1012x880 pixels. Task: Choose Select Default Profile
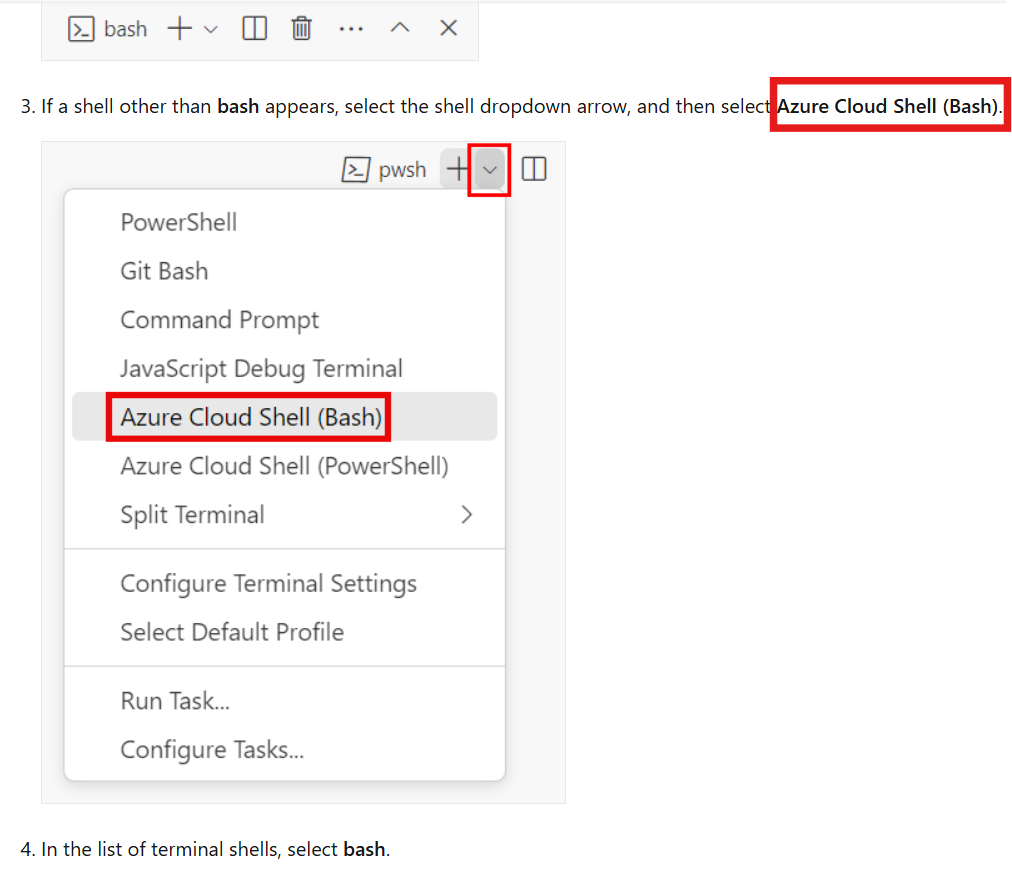tap(285, 632)
